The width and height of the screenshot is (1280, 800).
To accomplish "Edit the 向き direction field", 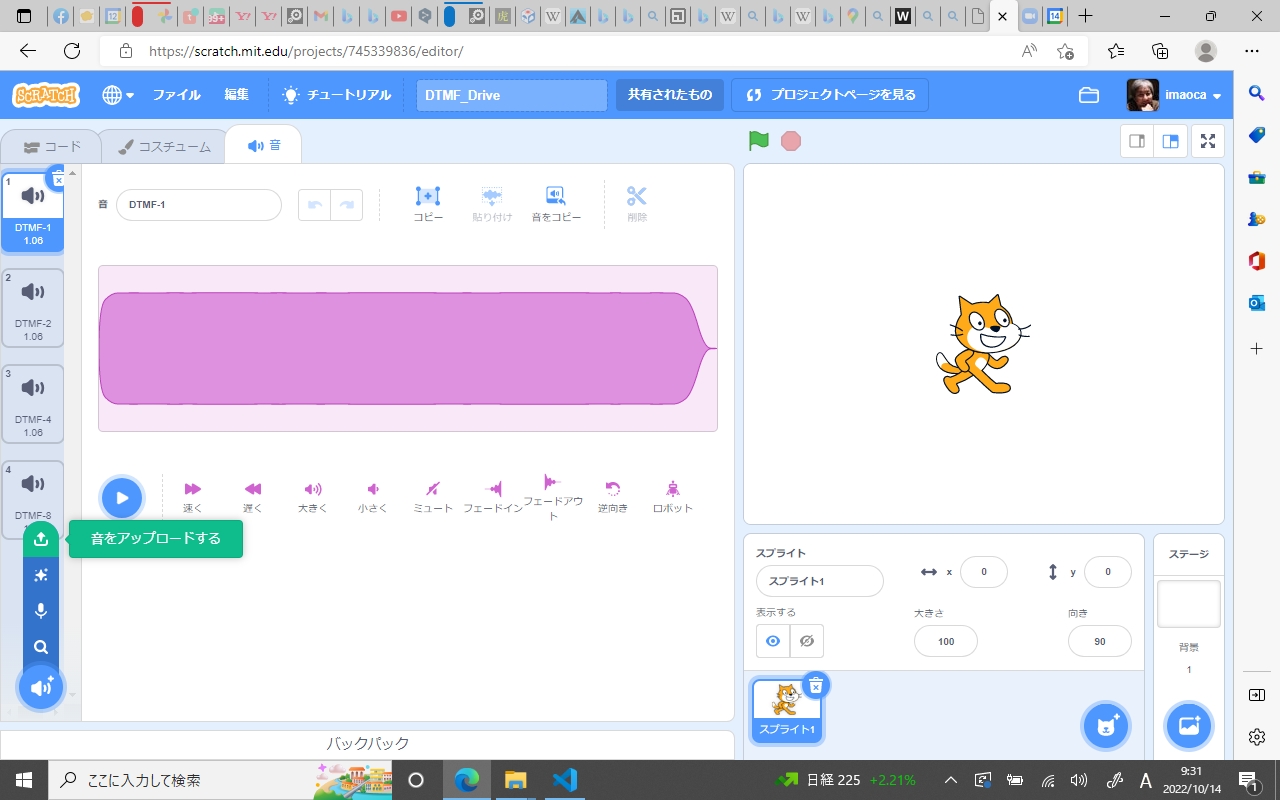I will (1100, 641).
